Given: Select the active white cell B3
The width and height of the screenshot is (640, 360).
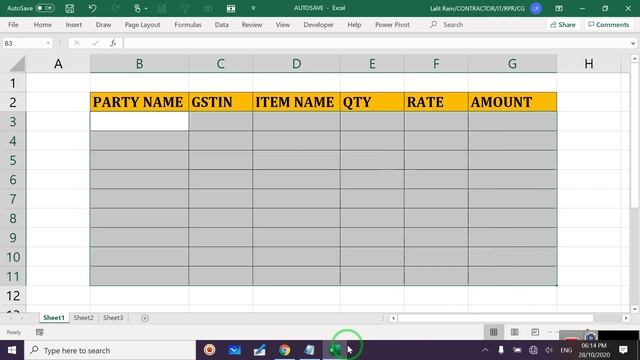Looking at the screenshot, I should 139,121.
